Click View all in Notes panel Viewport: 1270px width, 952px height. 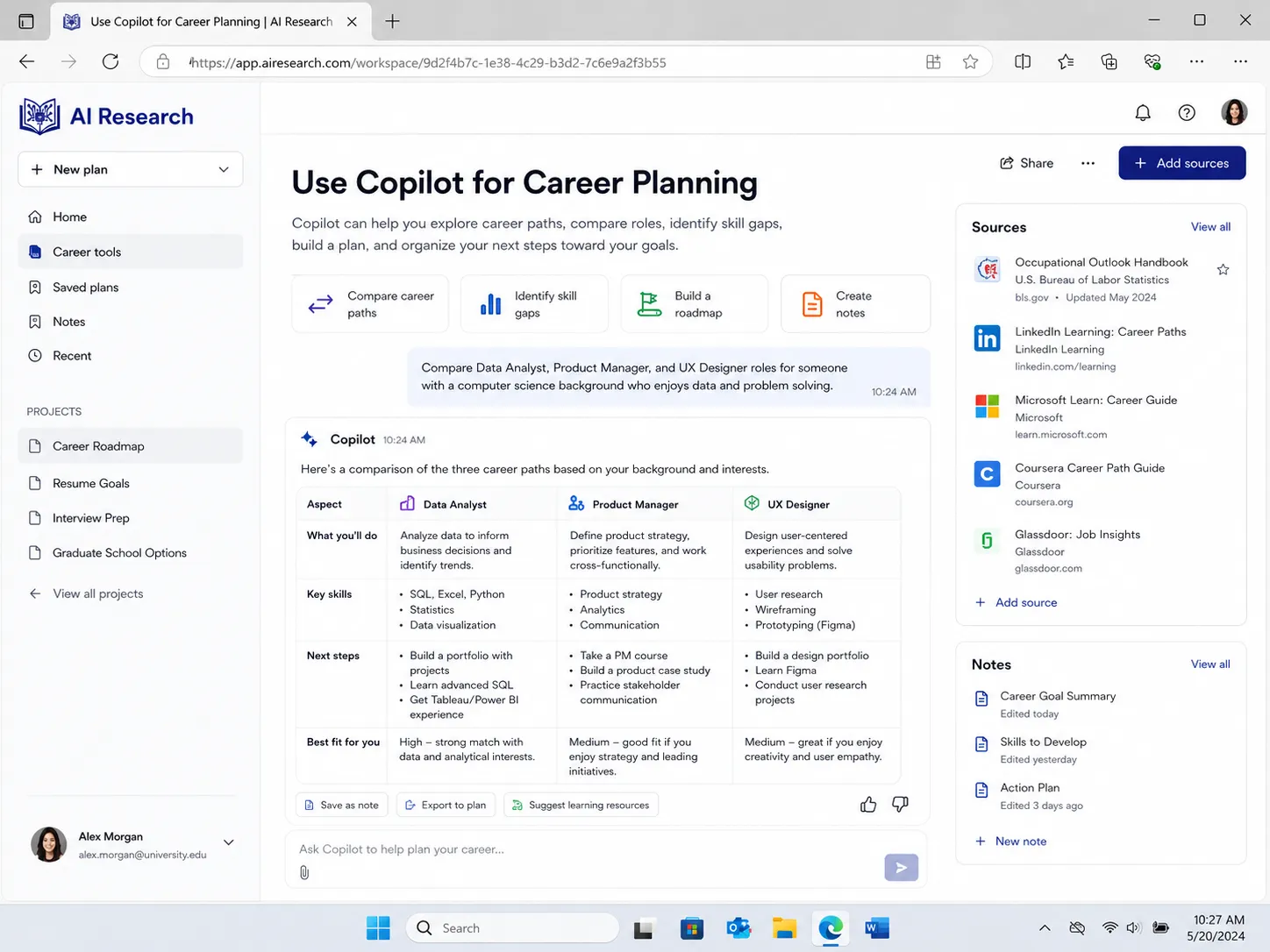click(x=1210, y=664)
